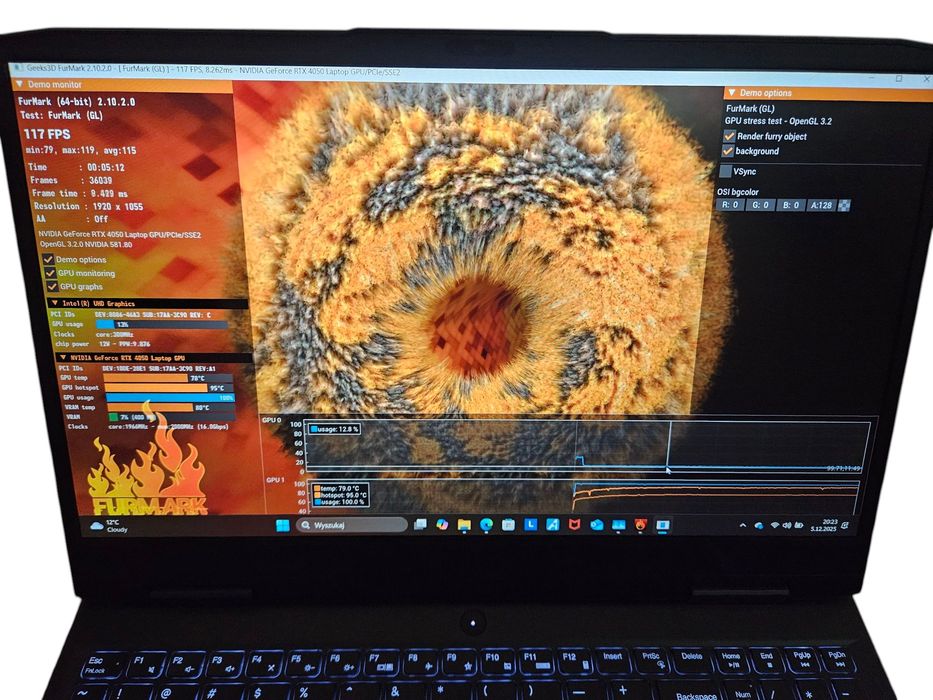This screenshot has height=700, width=933.
Task: Click the R: 0 color value field
Action: coord(730,205)
